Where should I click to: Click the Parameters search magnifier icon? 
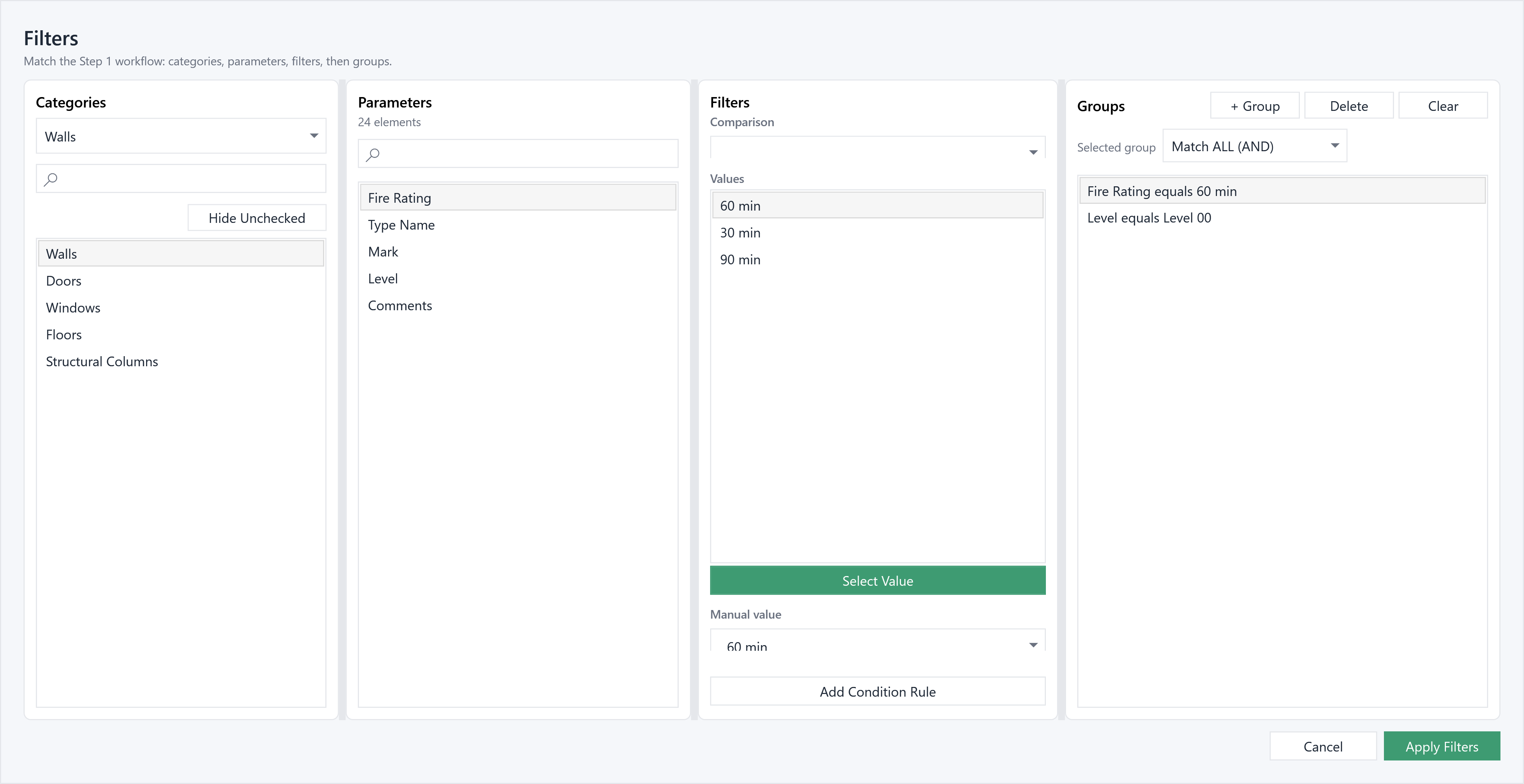373,154
